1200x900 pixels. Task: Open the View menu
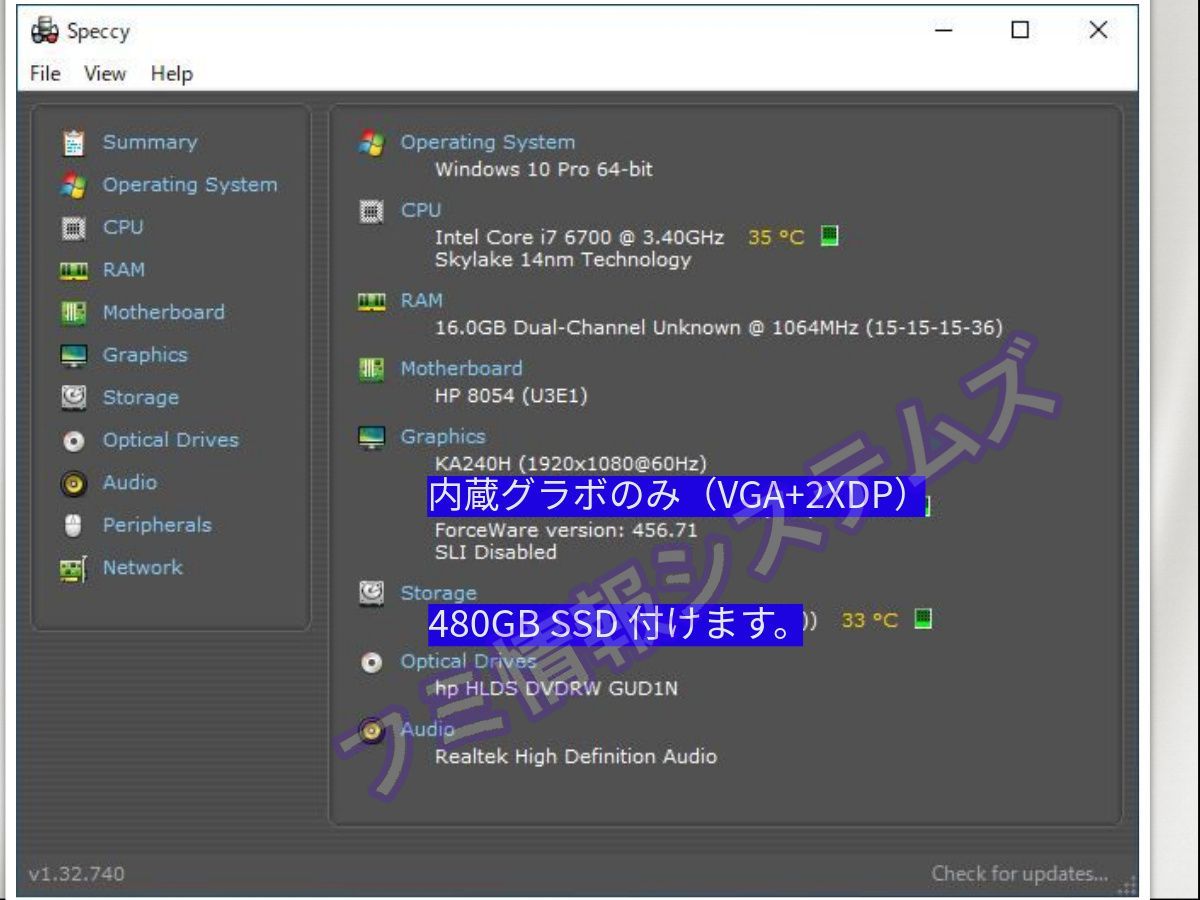pos(105,74)
